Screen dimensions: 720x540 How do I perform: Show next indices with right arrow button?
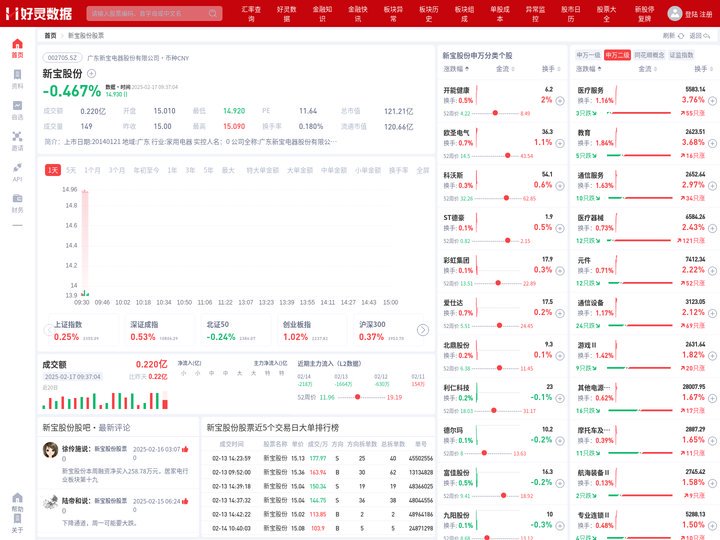coord(423,330)
